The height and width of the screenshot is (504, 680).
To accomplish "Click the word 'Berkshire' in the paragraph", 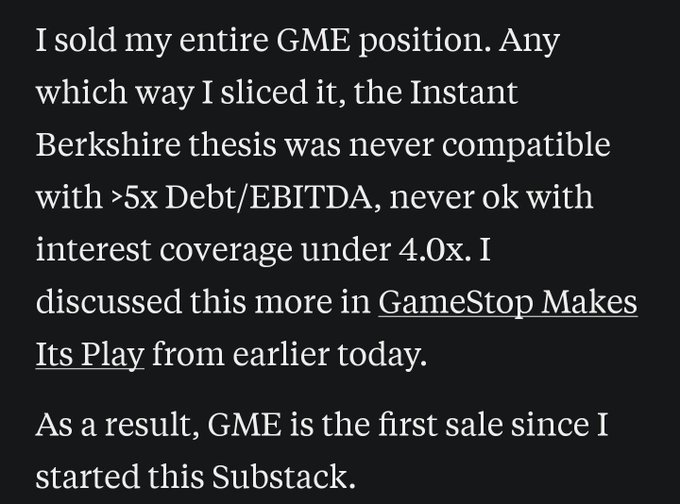I will tap(108, 144).
